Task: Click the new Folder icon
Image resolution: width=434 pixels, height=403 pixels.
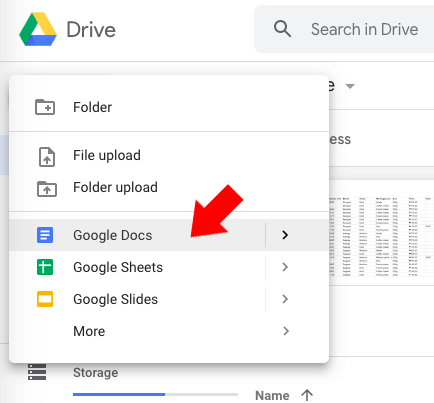Action: point(45,107)
